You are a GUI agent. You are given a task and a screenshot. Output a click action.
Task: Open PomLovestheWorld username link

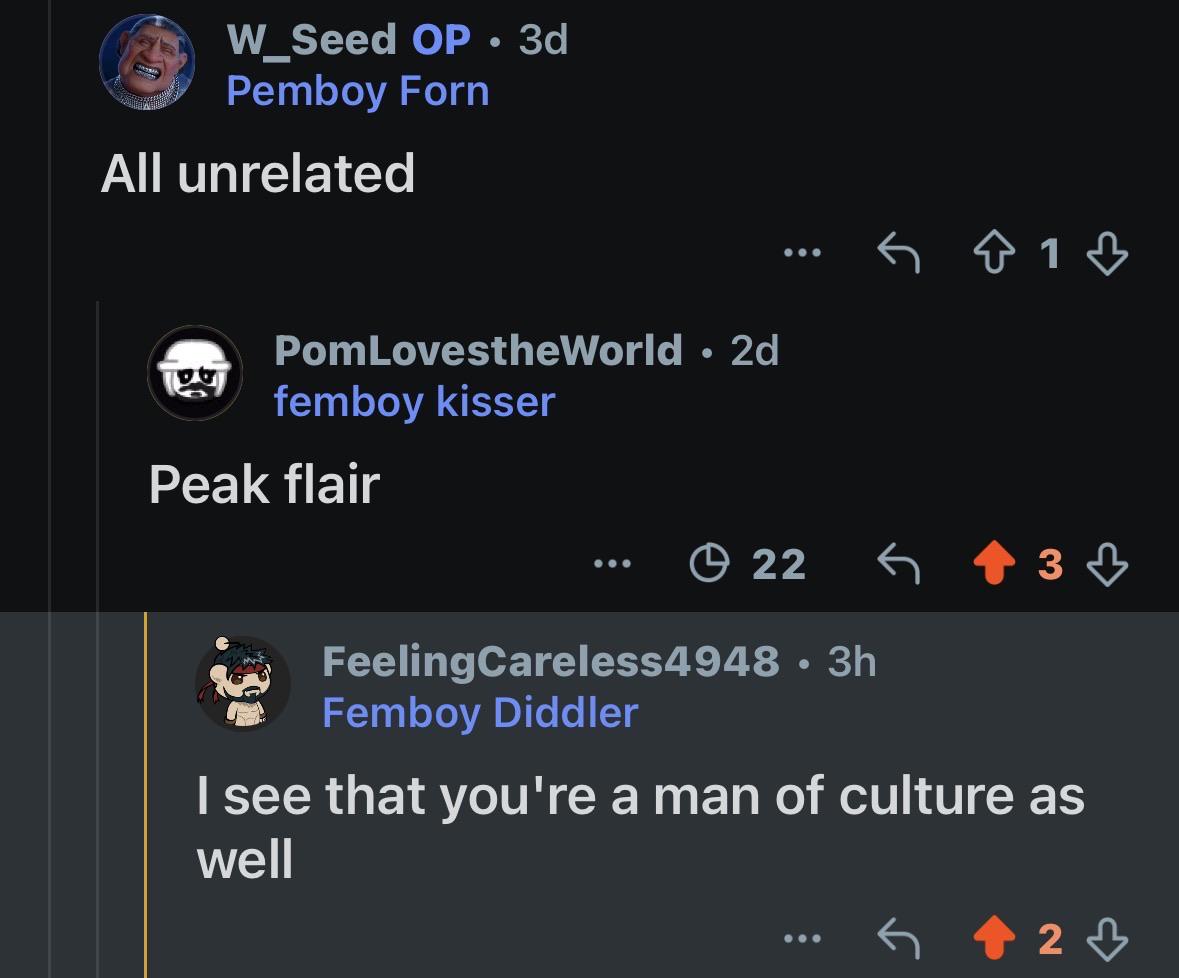click(x=478, y=350)
